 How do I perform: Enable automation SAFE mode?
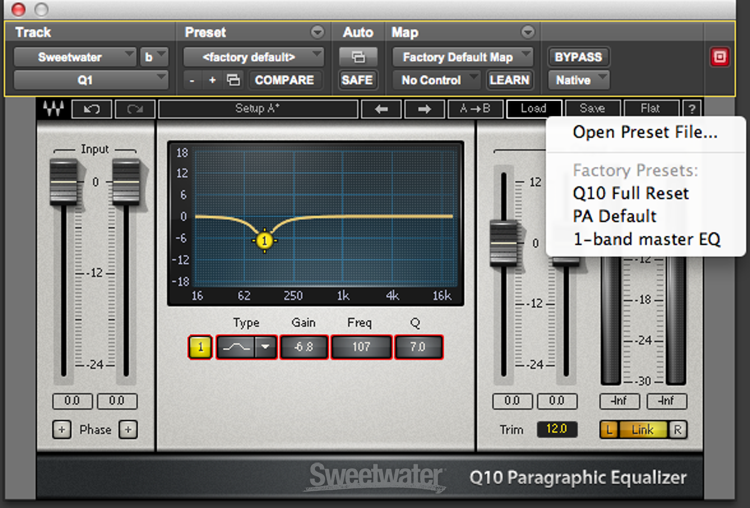pyautogui.click(x=357, y=80)
